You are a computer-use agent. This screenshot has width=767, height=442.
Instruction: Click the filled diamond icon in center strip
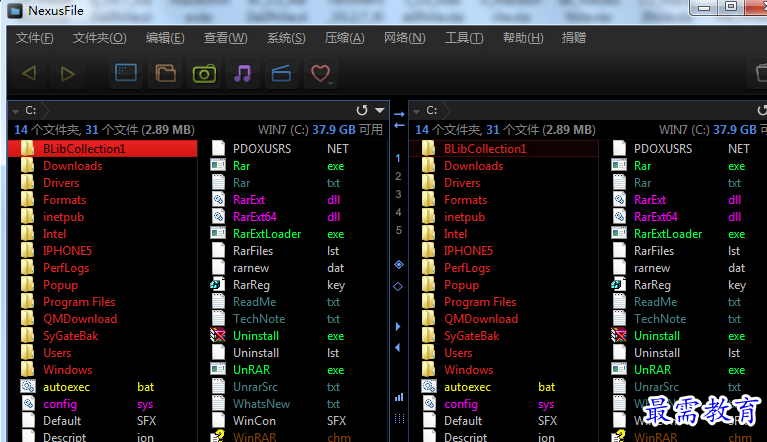[x=399, y=265]
